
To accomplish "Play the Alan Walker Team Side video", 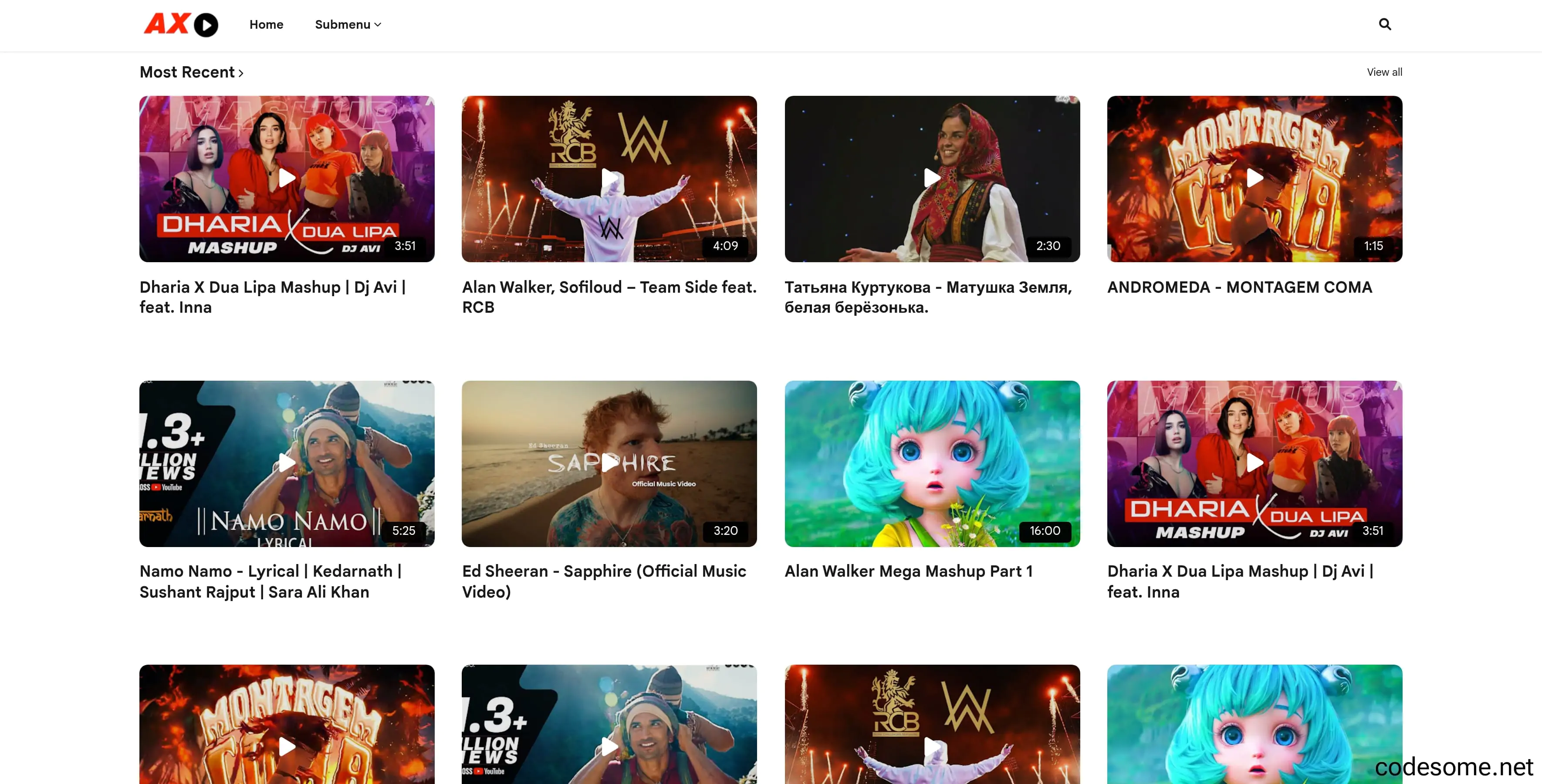I will coord(609,178).
